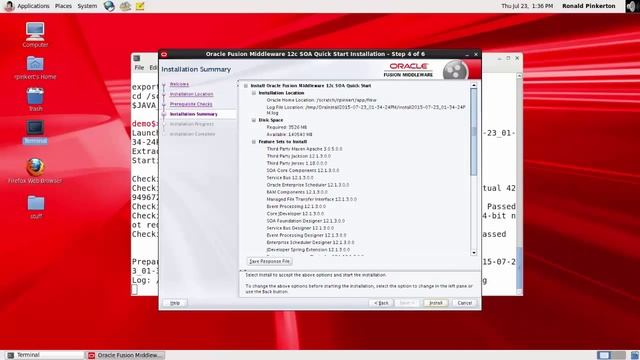Click the date and time clock
Viewport: 640px width, 360px height.
click(527, 6)
